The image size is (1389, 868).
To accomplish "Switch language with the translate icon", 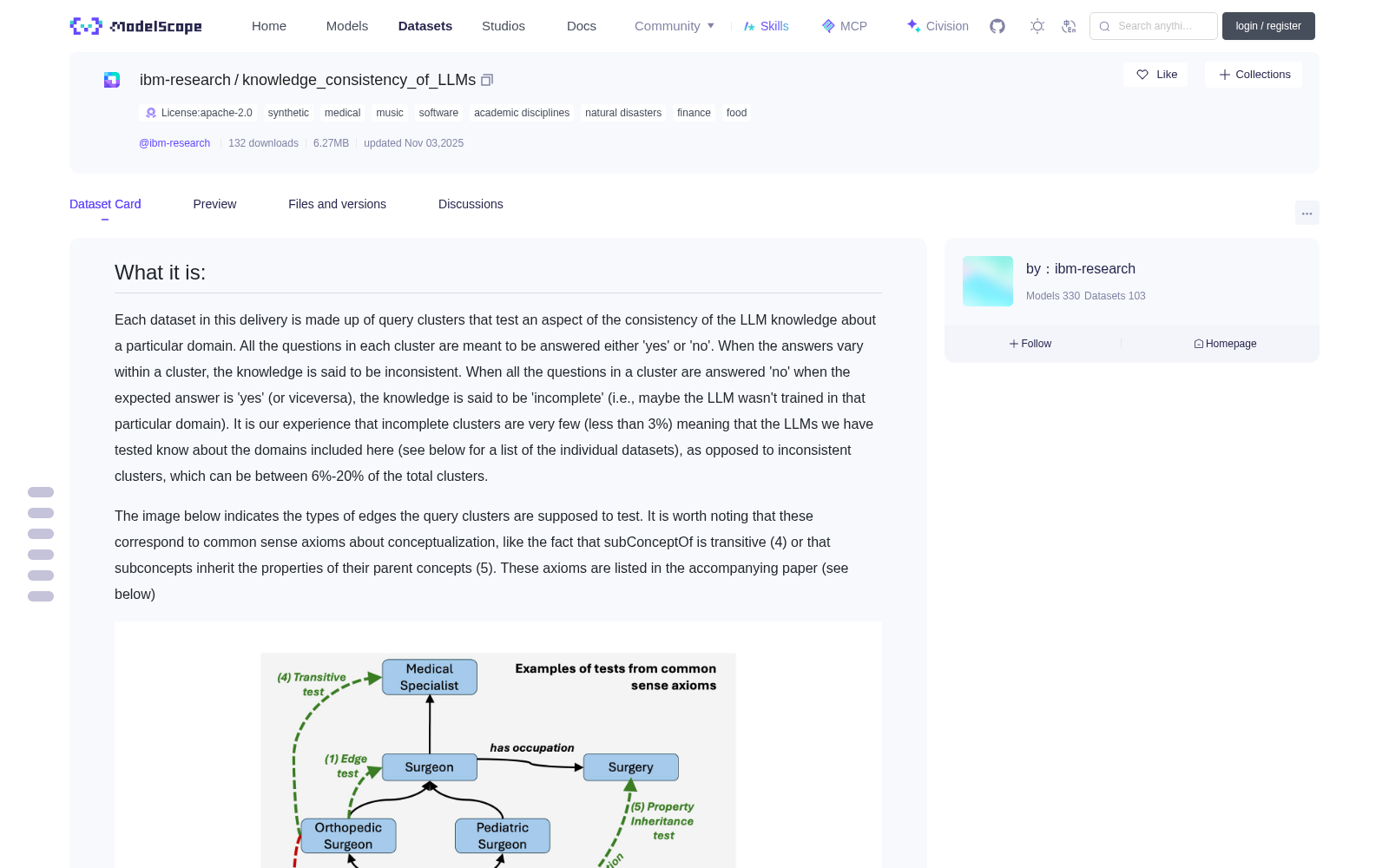I will click(1070, 26).
